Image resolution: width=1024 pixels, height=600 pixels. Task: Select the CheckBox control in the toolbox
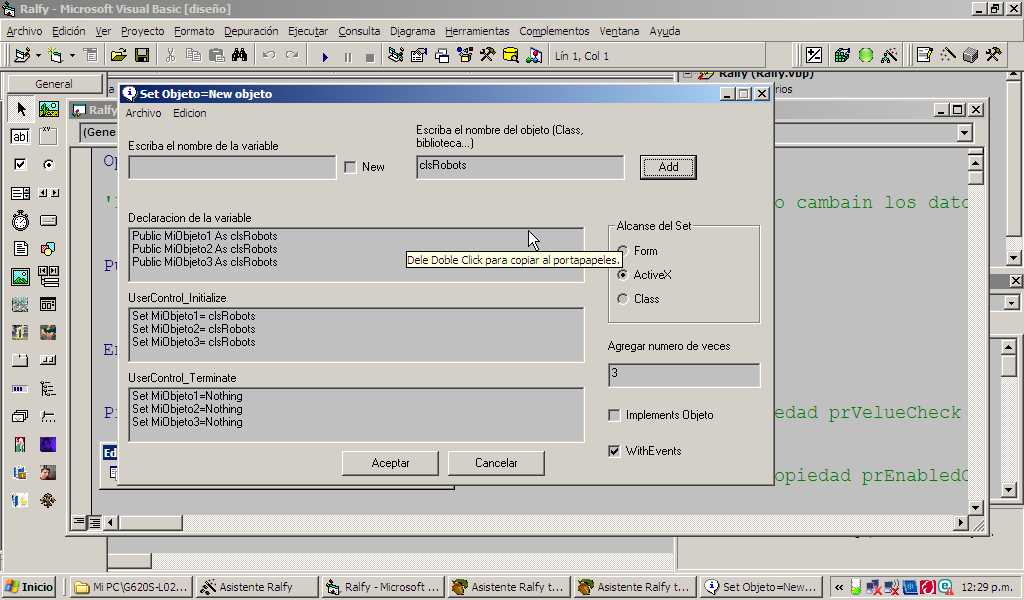[21, 165]
